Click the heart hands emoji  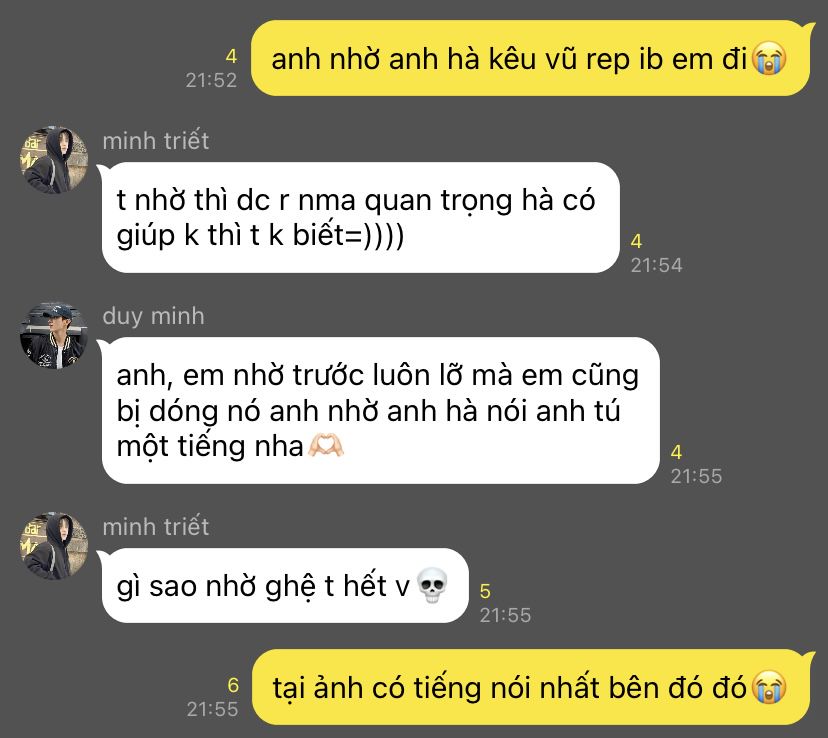click(326, 446)
